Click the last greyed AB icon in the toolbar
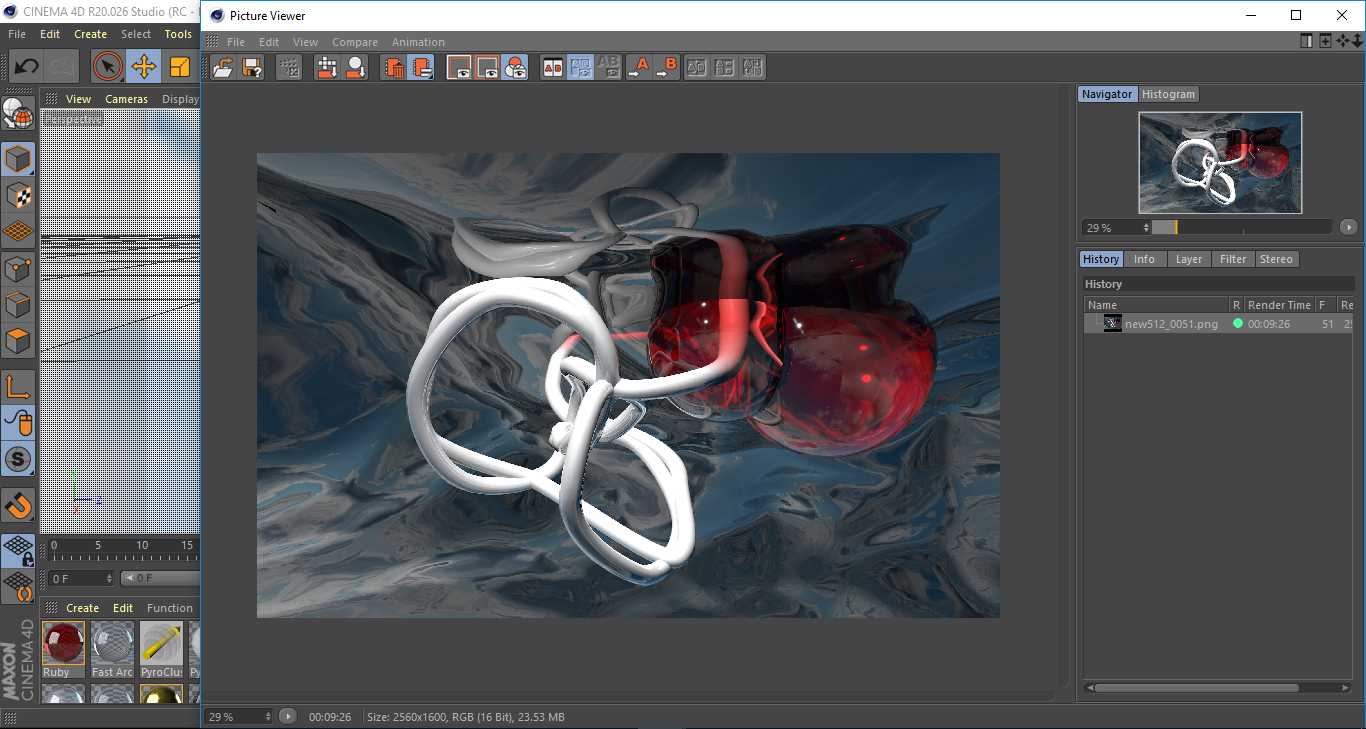Image resolution: width=1366 pixels, height=729 pixels. (x=753, y=67)
